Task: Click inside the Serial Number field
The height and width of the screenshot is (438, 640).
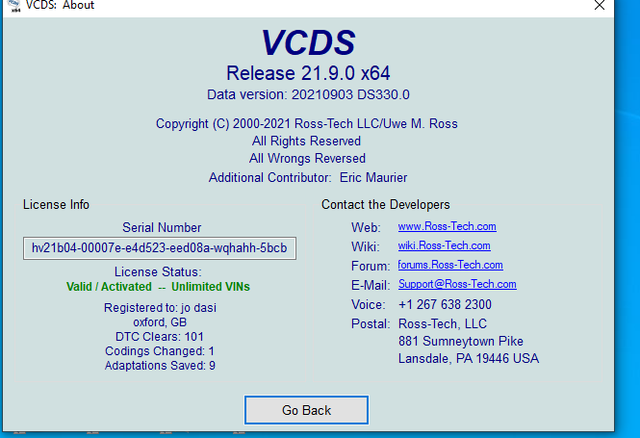Action: point(160,248)
